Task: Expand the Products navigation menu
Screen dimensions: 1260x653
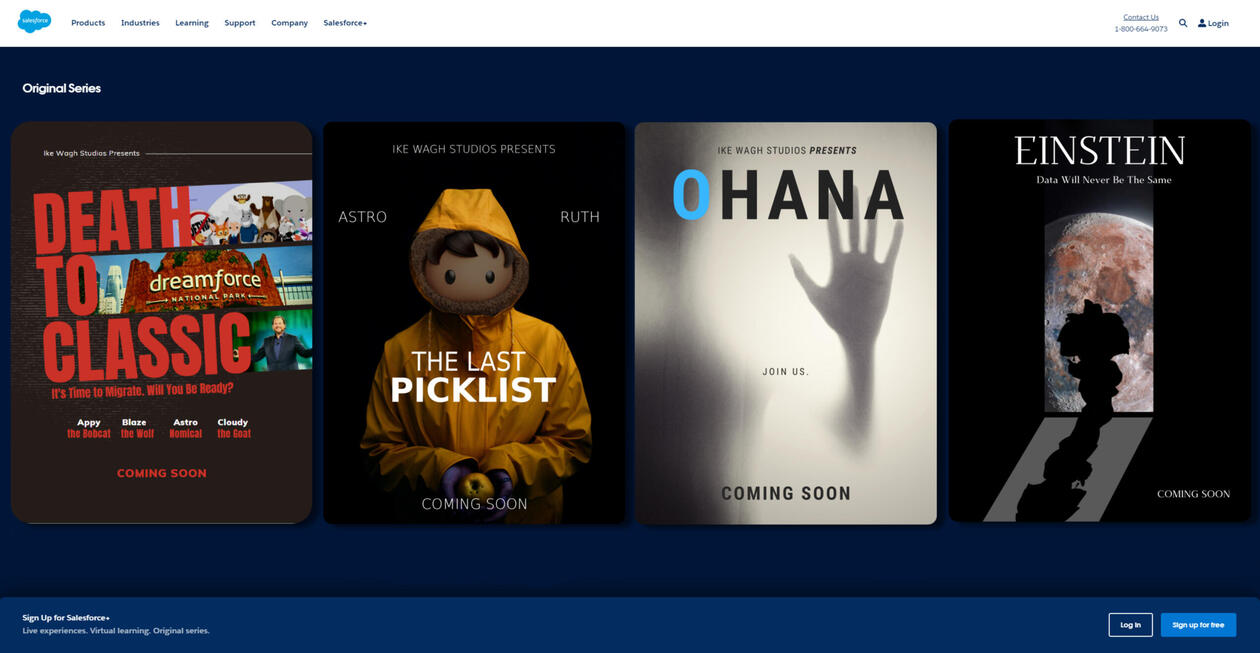Action: (88, 23)
